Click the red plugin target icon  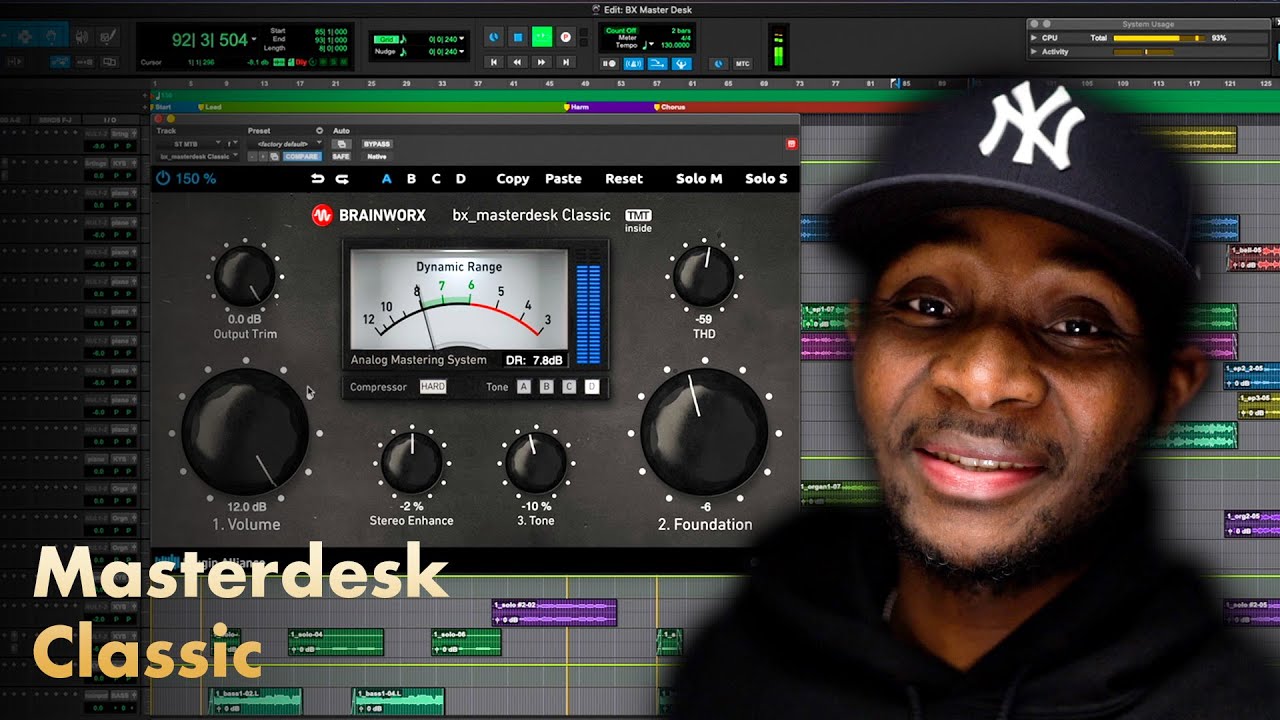point(791,144)
